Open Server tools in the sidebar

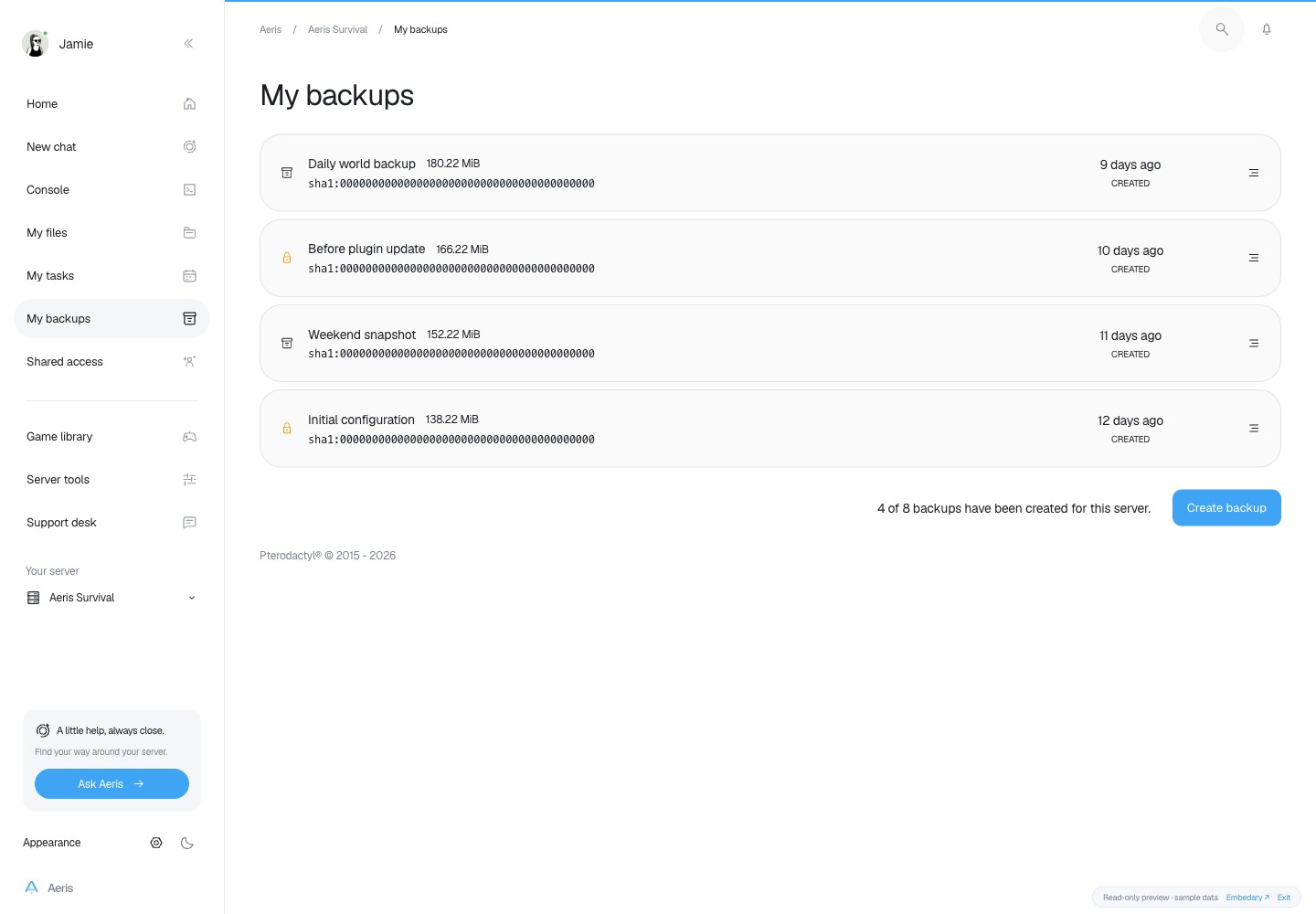click(111, 480)
